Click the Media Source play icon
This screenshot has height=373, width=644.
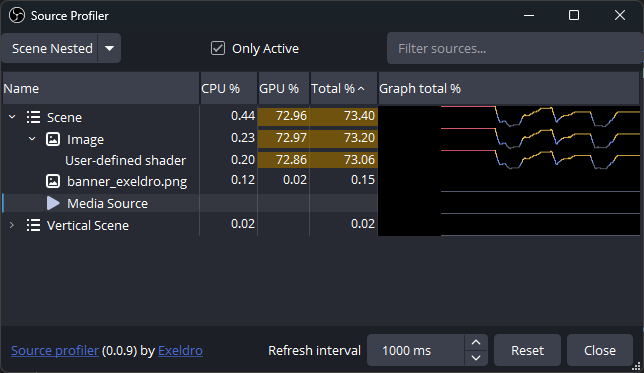53,203
